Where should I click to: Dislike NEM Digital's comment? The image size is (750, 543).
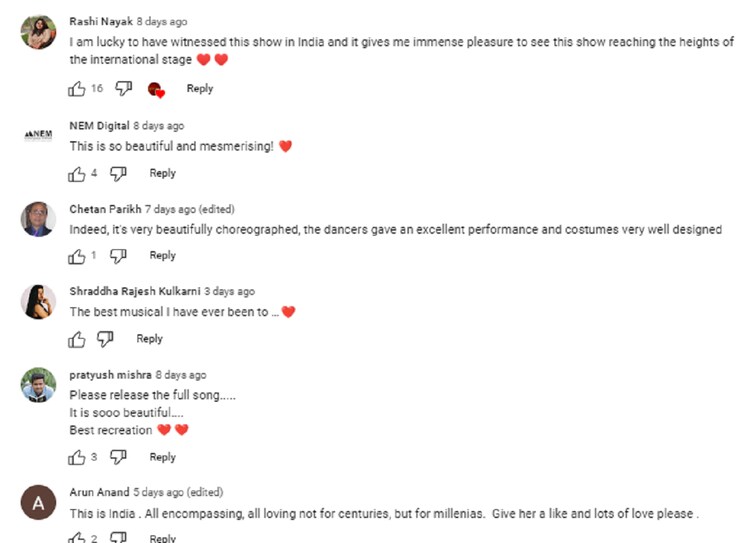point(118,174)
